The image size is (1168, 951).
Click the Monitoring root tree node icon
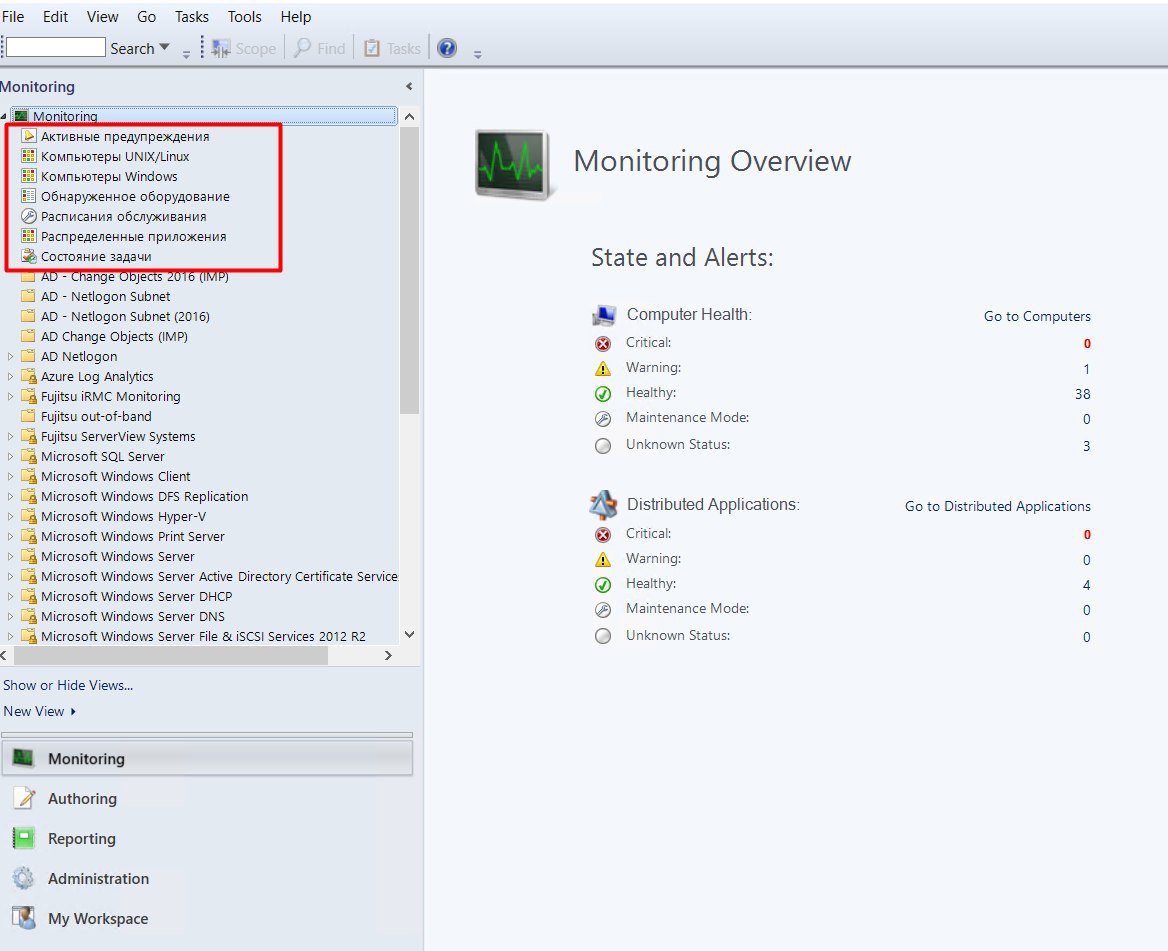(x=21, y=116)
